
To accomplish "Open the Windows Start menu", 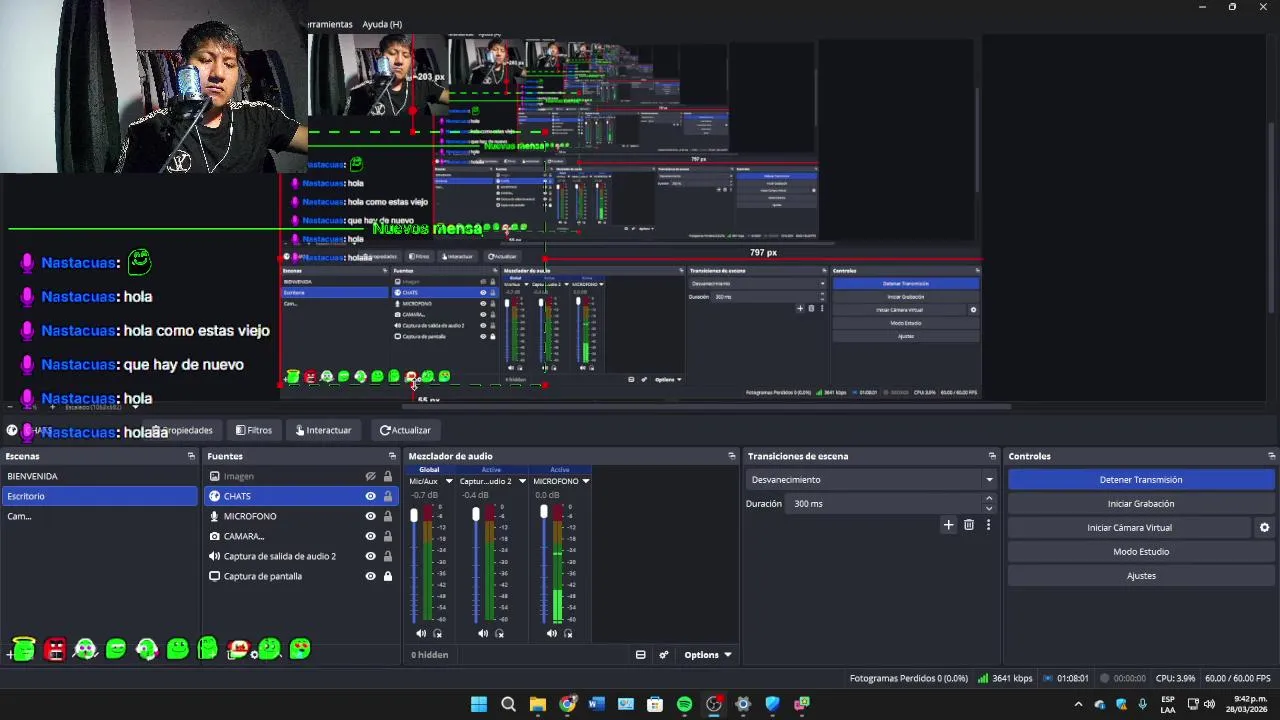I will coord(479,704).
